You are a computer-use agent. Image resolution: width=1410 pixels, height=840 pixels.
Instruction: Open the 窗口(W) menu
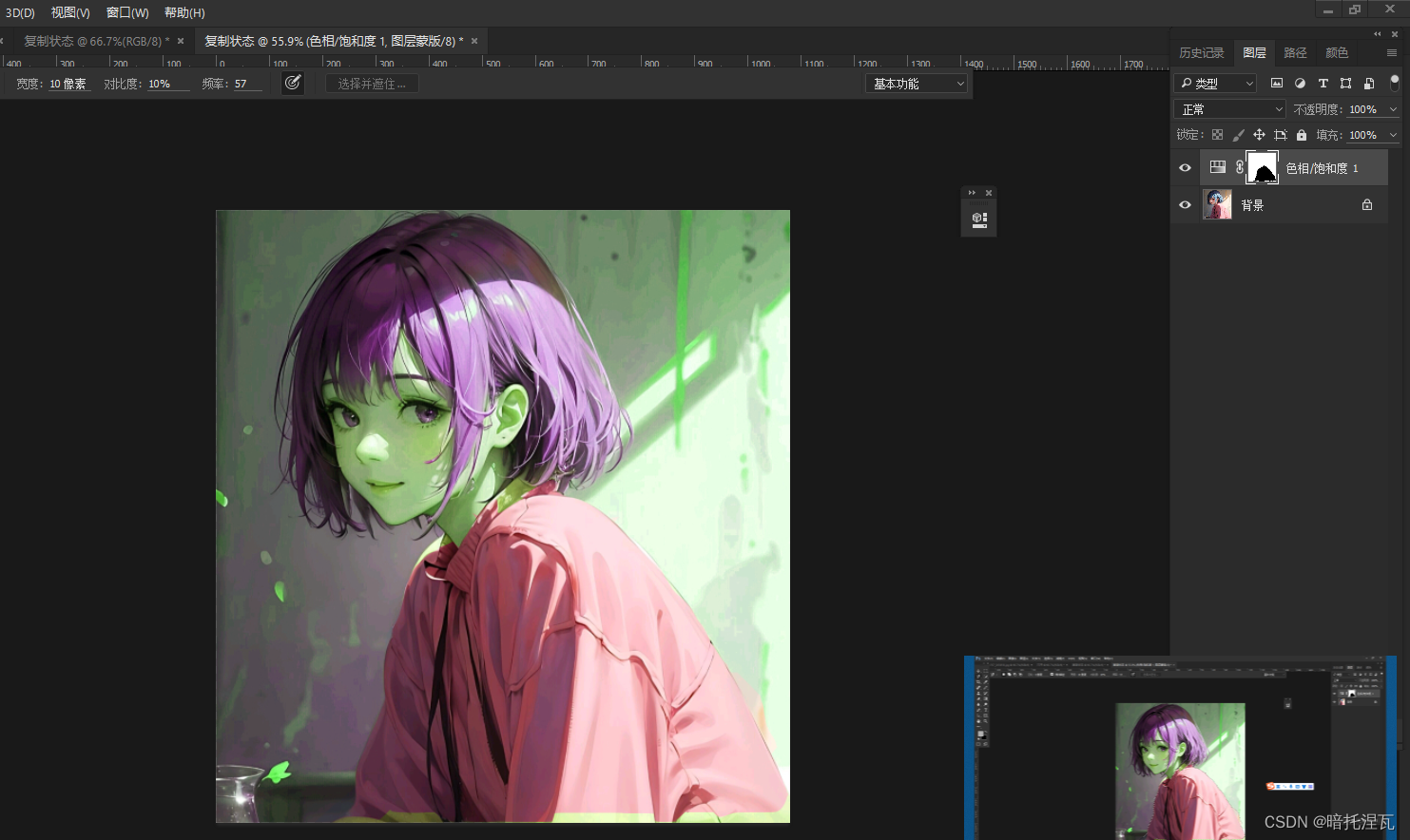point(127,12)
